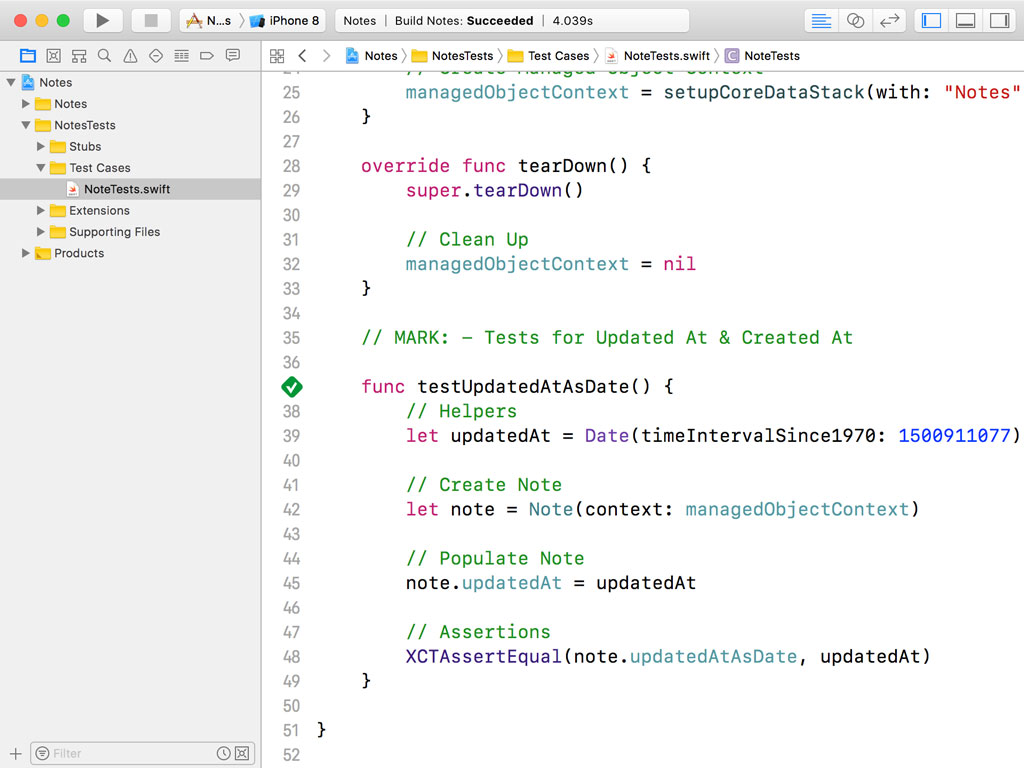Expand the Products group
Image resolution: width=1024 pixels, height=768 pixels.
pyautogui.click(x=25, y=253)
